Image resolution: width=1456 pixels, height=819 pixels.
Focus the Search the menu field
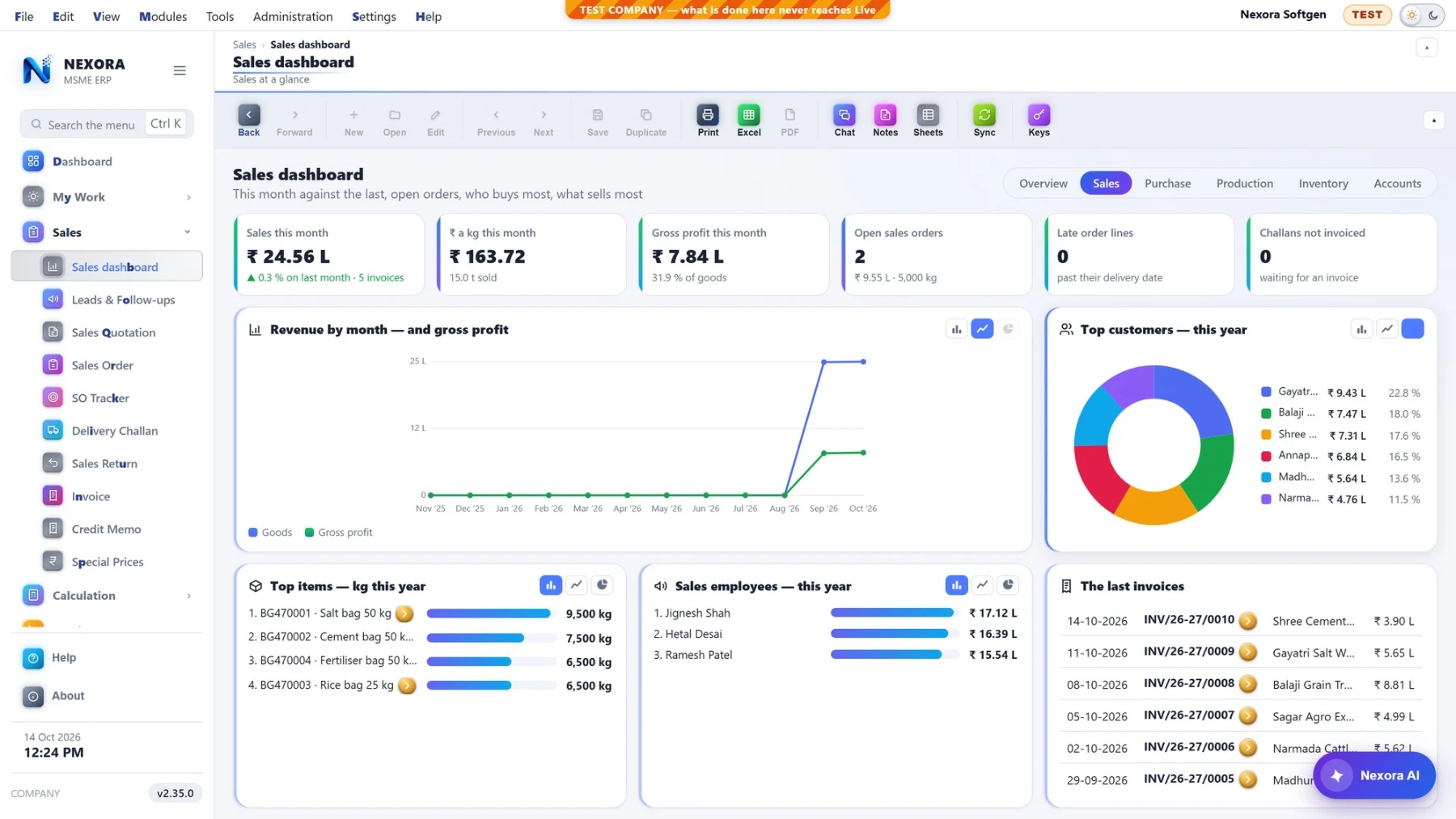click(x=107, y=124)
